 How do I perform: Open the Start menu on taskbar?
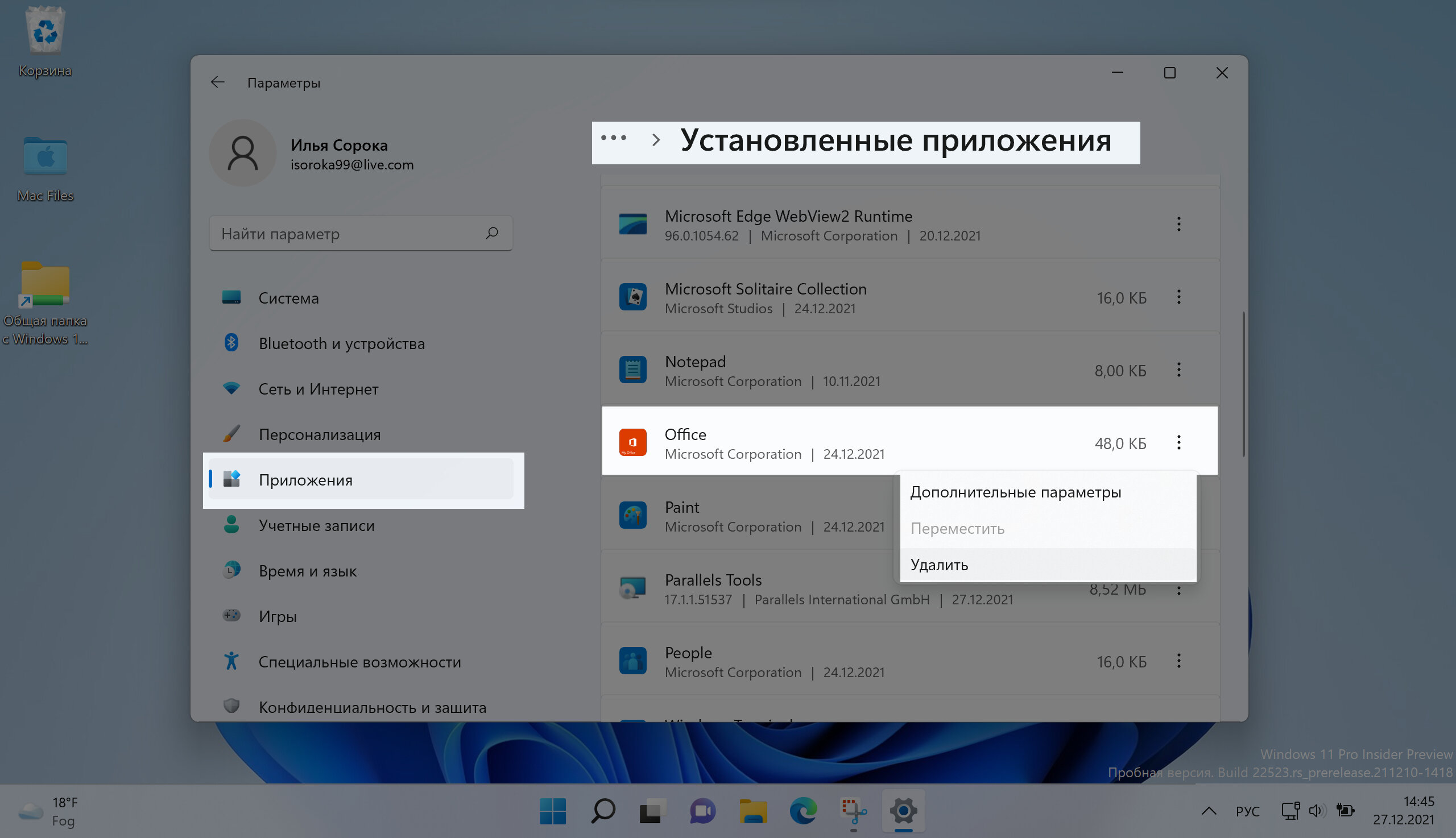pos(553,811)
